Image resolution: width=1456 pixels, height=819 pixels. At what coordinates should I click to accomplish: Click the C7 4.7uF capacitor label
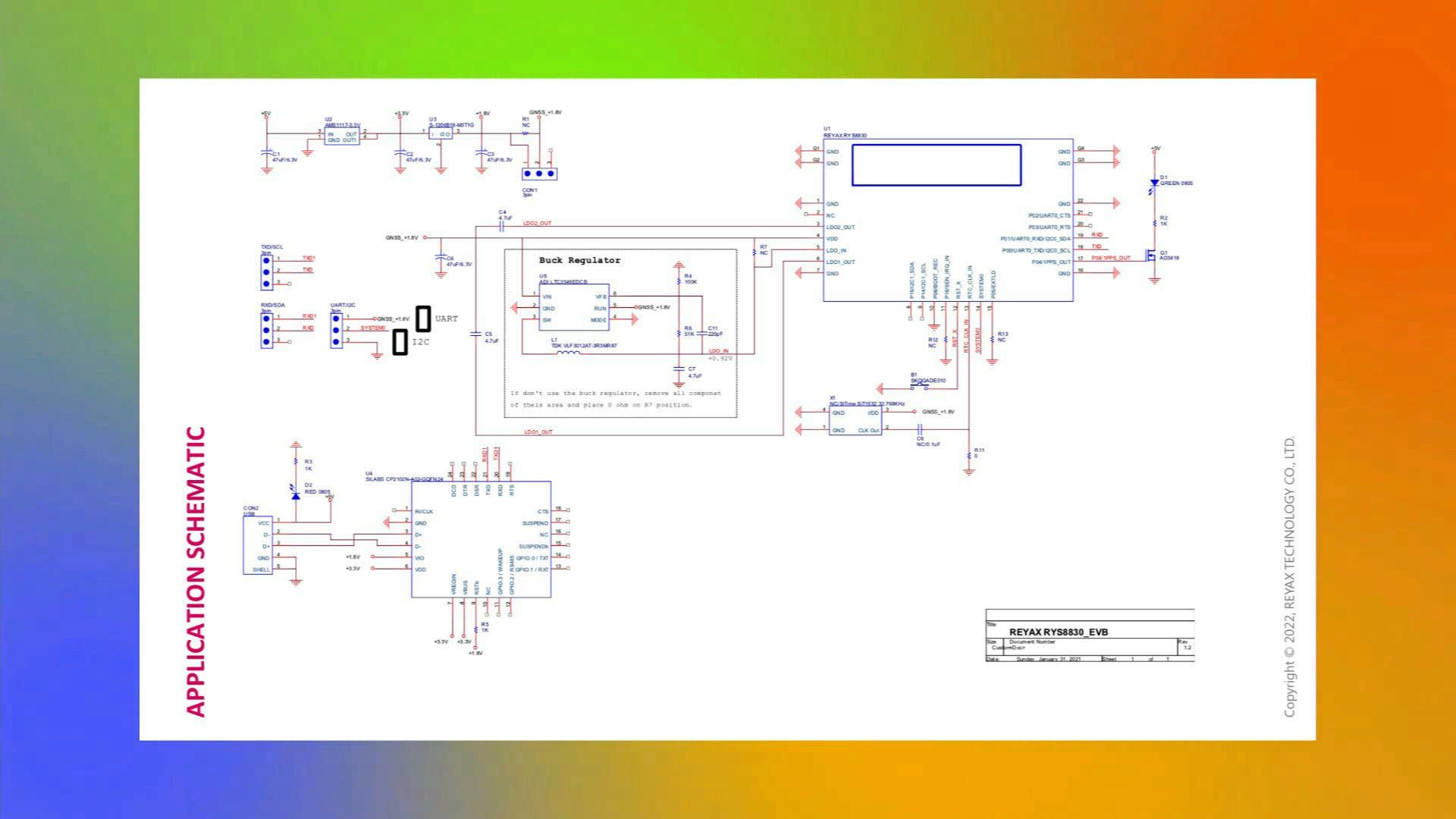695,372
